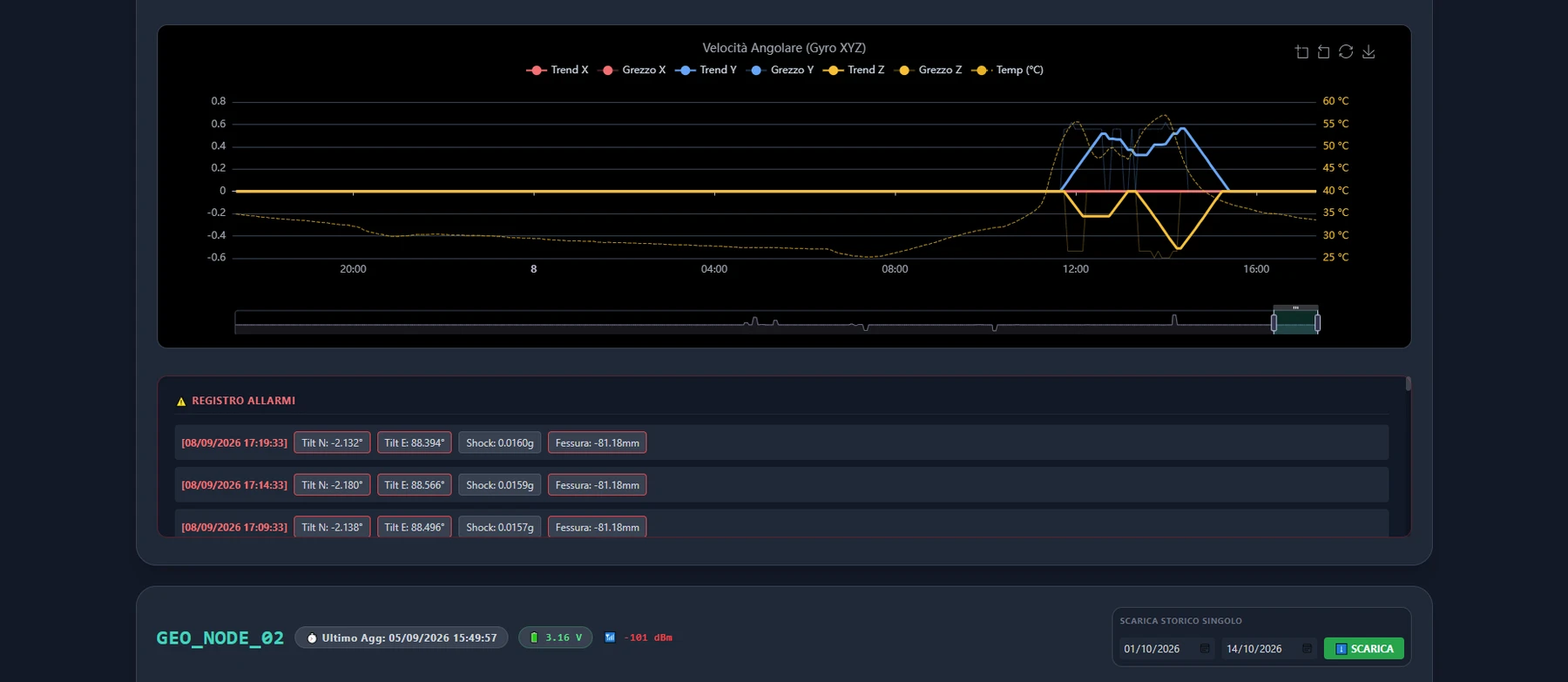Click the Tilt E: 88.394° tag
The height and width of the screenshot is (682, 1568).
click(415, 443)
